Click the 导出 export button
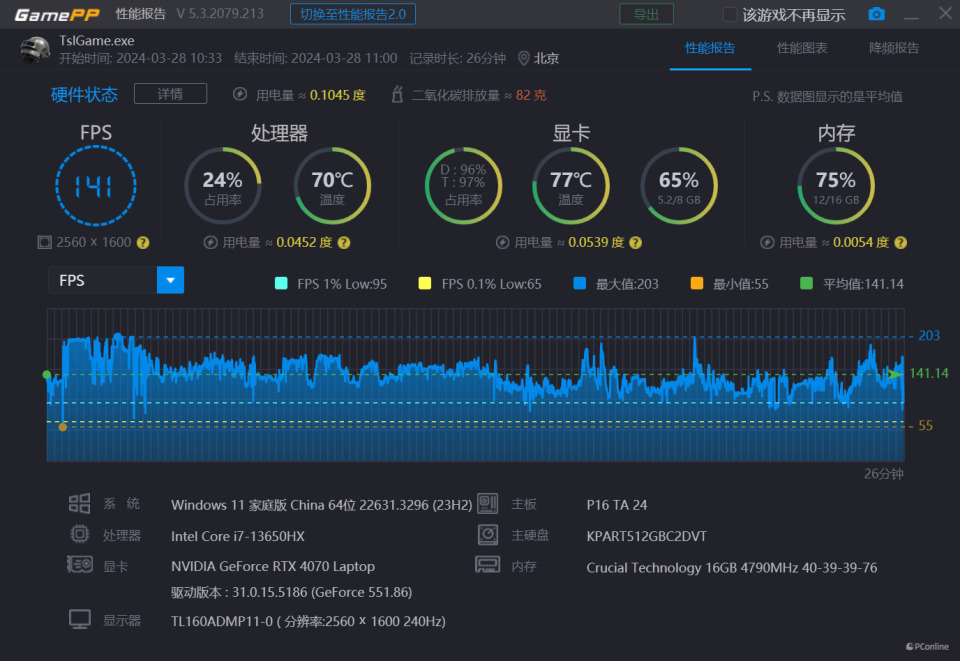This screenshot has width=960, height=661. coord(647,14)
